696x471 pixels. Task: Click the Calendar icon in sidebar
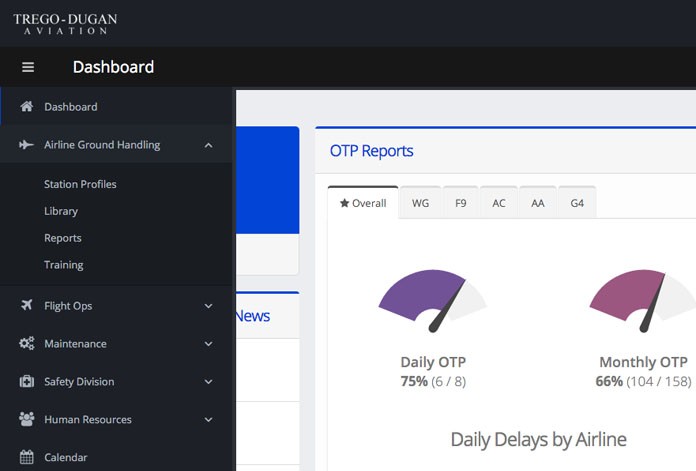click(27, 458)
